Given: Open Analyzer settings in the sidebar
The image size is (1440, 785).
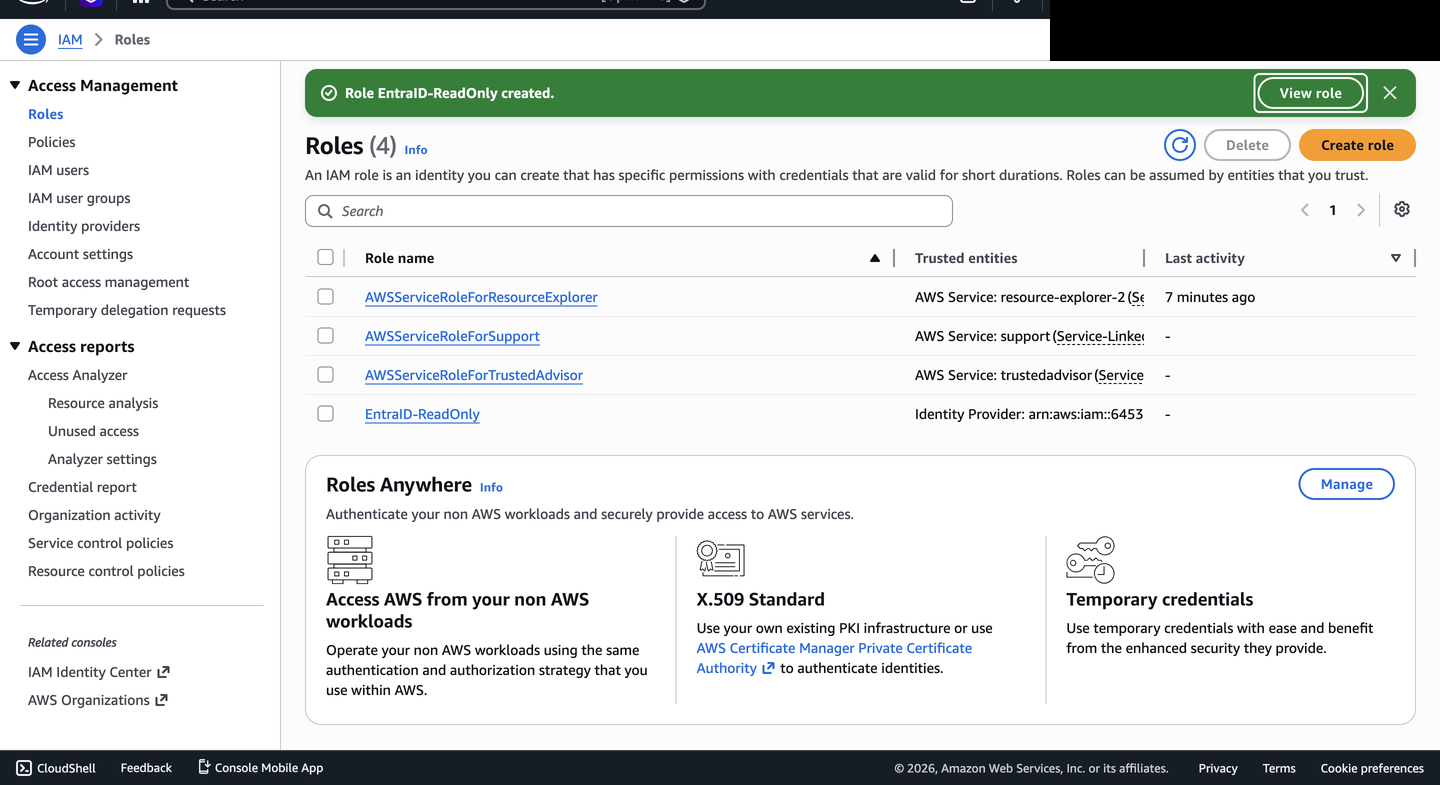Looking at the screenshot, I should pyautogui.click(x=102, y=459).
